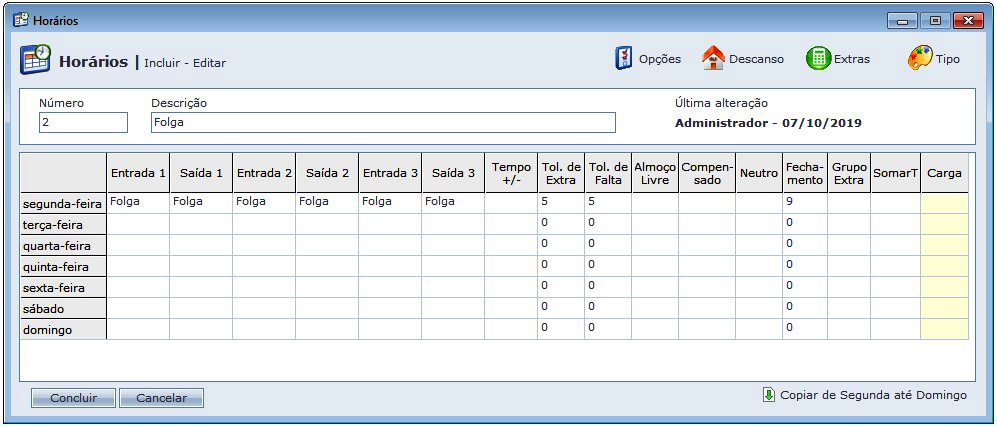Select the domingo row header
Screen dimensions: 997x427
coord(63,329)
